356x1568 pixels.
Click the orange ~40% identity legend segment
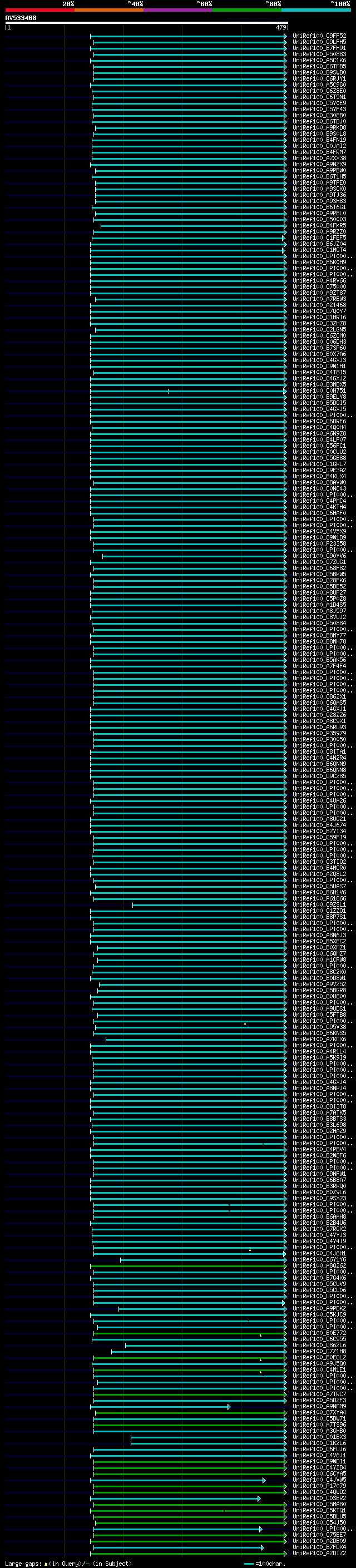[109, 10]
